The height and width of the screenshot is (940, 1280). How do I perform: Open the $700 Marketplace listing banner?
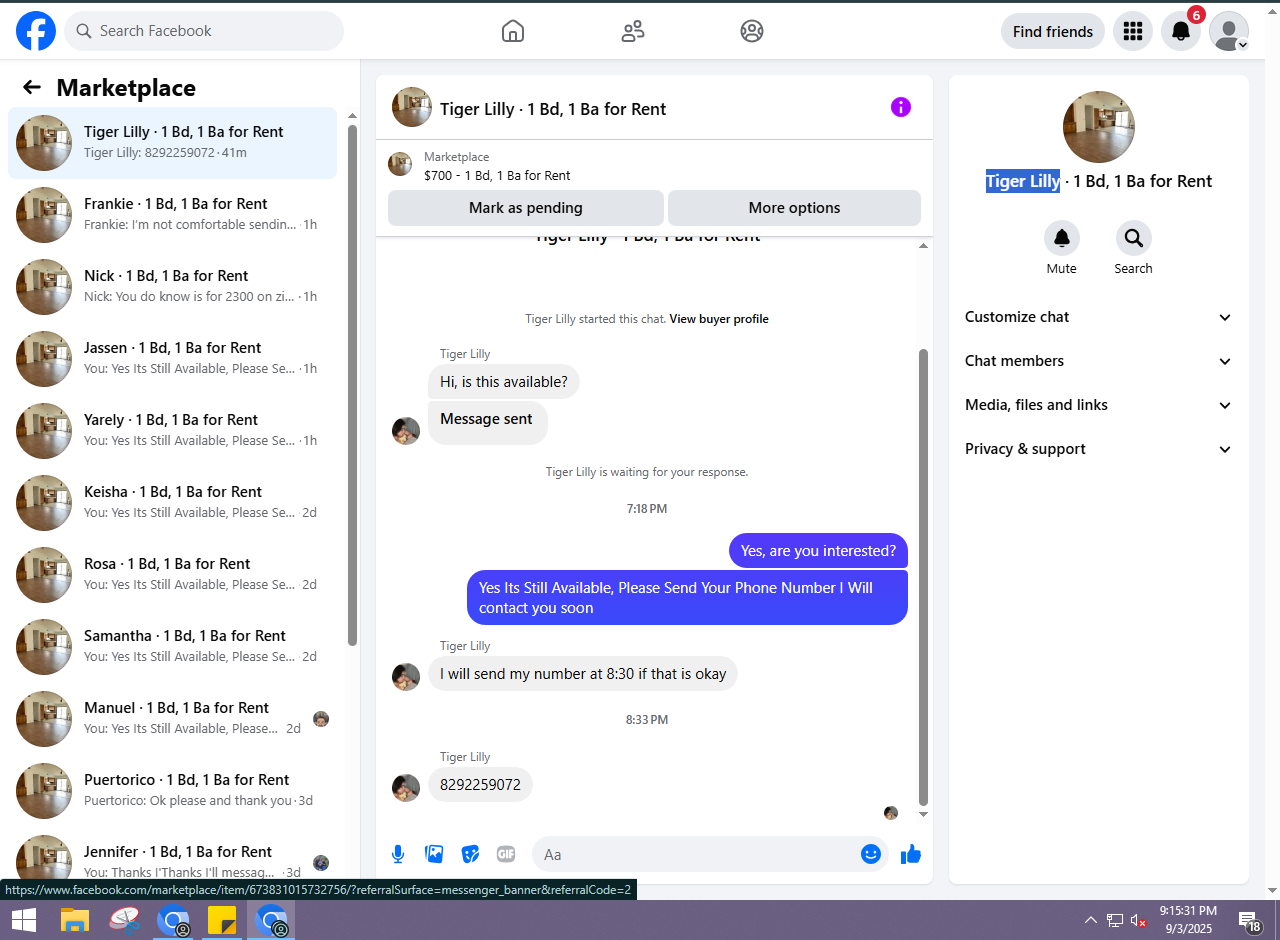[x=654, y=165]
